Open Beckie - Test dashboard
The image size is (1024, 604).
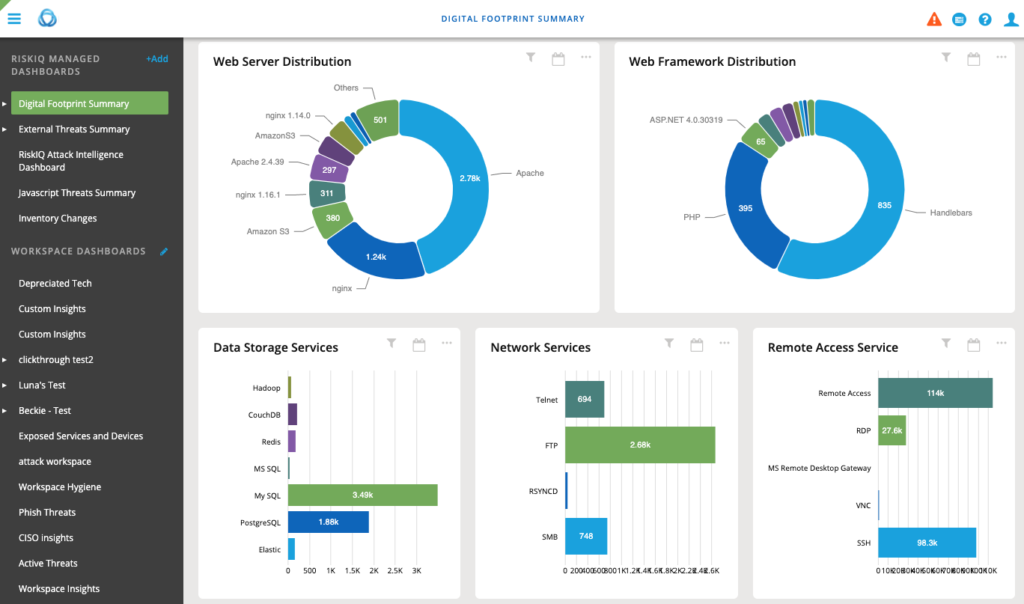(44, 411)
